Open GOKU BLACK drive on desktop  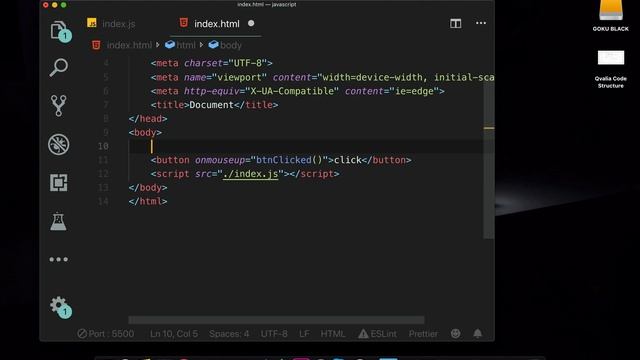click(x=611, y=15)
